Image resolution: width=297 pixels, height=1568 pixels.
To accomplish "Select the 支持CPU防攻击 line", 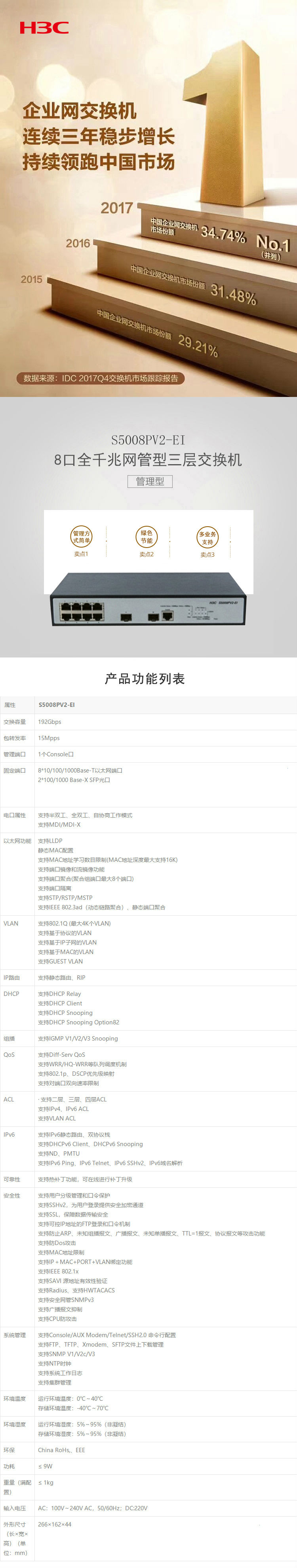I will pos(57,1319).
